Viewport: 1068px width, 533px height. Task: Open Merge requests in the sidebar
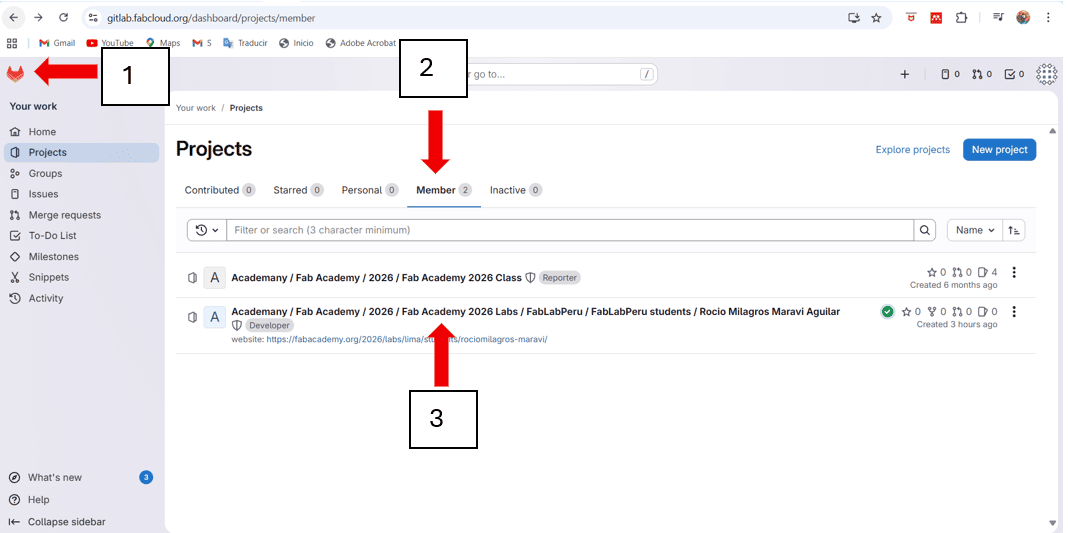pyautogui.click(x=81, y=215)
